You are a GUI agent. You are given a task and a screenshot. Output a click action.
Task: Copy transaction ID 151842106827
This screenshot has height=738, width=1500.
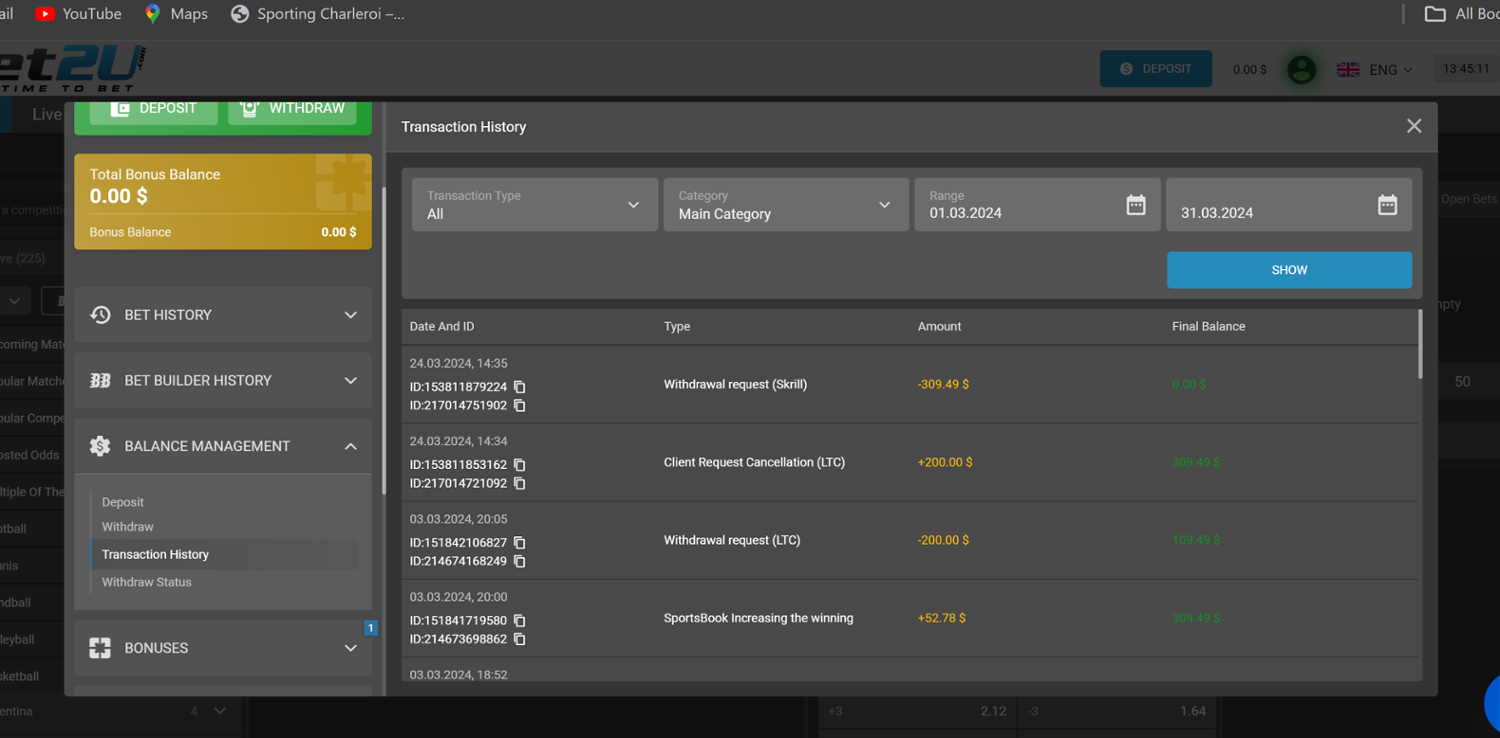pyautogui.click(x=520, y=543)
